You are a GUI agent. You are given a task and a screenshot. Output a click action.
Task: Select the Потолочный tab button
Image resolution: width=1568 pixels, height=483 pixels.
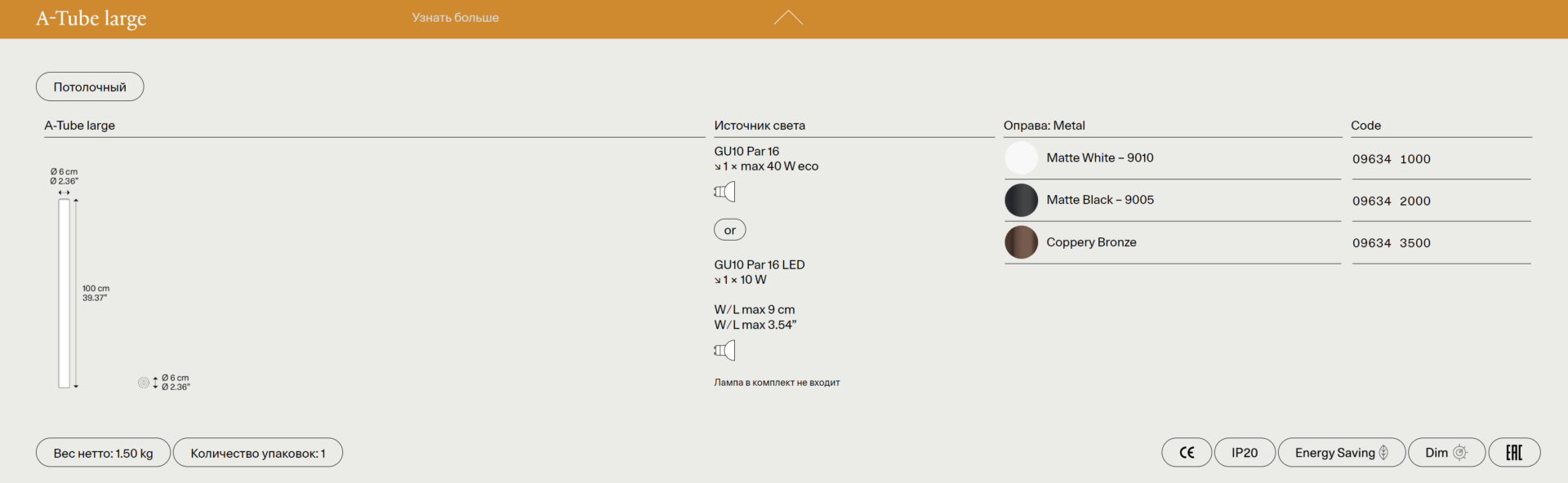coord(90,87)
